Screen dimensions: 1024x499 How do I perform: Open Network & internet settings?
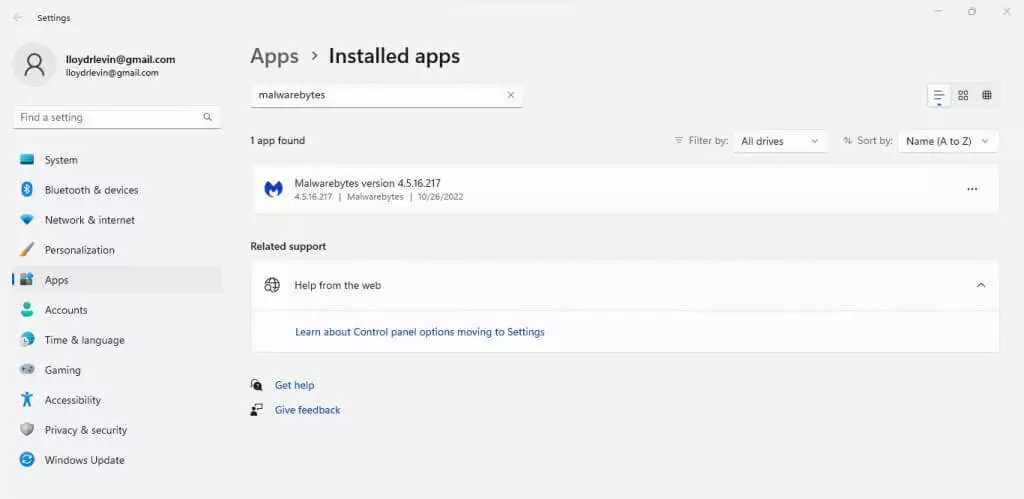[x=118, y=220]
